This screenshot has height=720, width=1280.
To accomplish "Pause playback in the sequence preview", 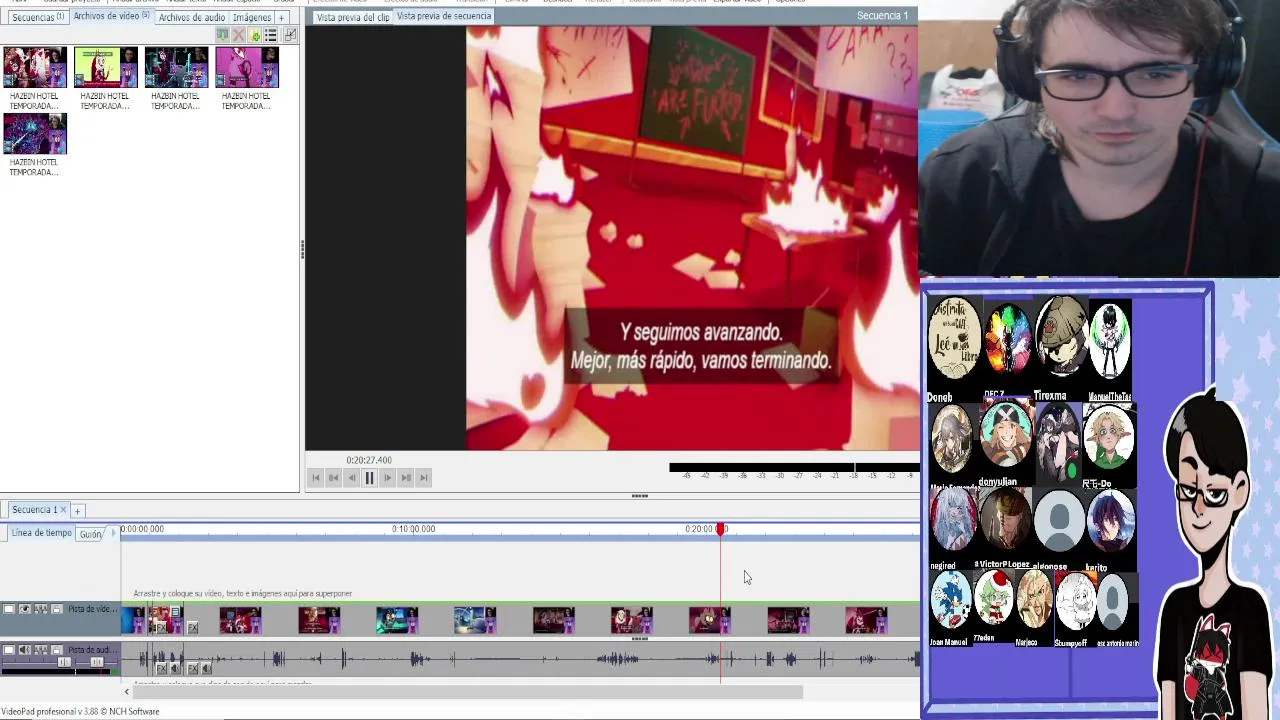I will click(x=369, y=478).
